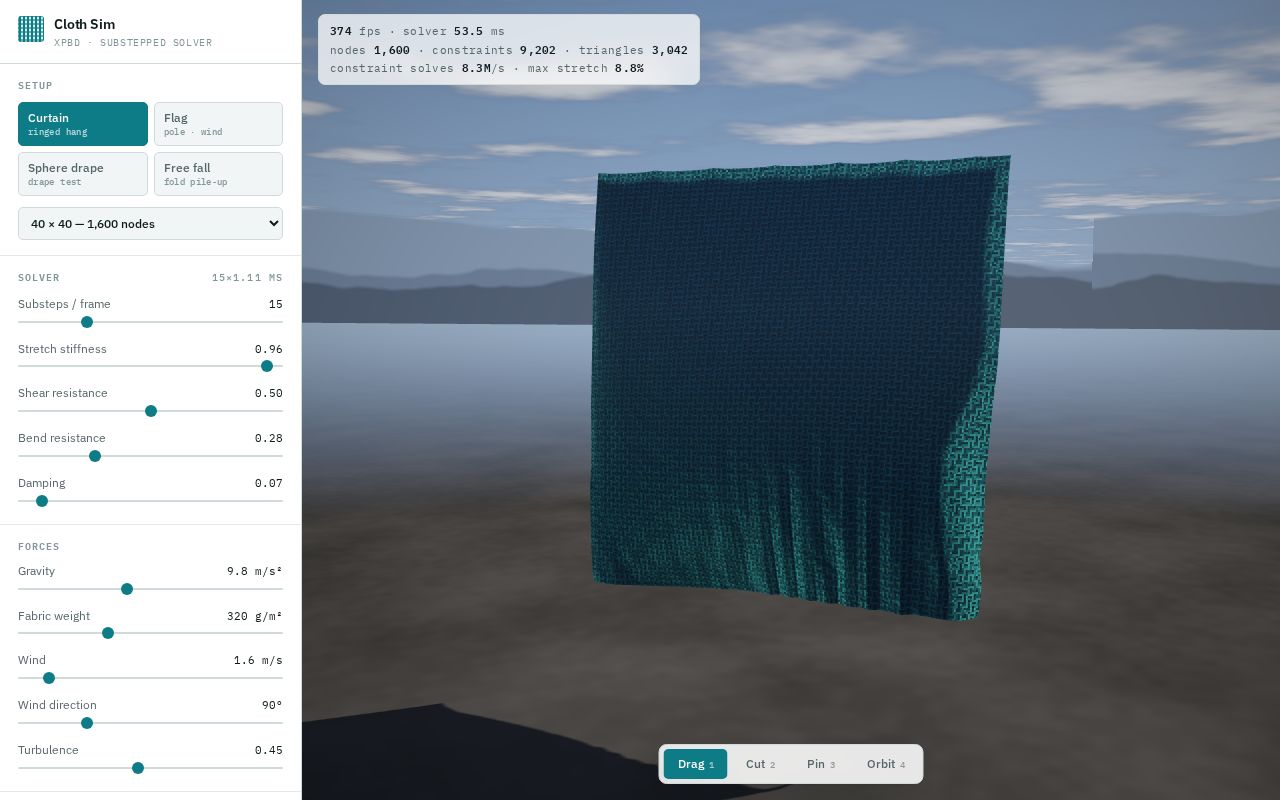Image resolution: width=1280 pixels, height=800 pixels.
Task: Activate the Orbit tool
Action: coord(886,764)
